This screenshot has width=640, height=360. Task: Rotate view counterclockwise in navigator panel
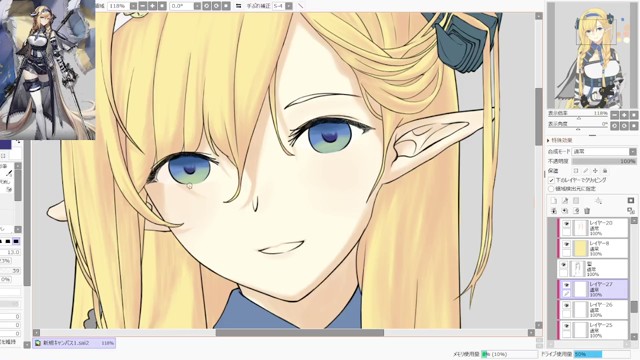coord(614,126)
